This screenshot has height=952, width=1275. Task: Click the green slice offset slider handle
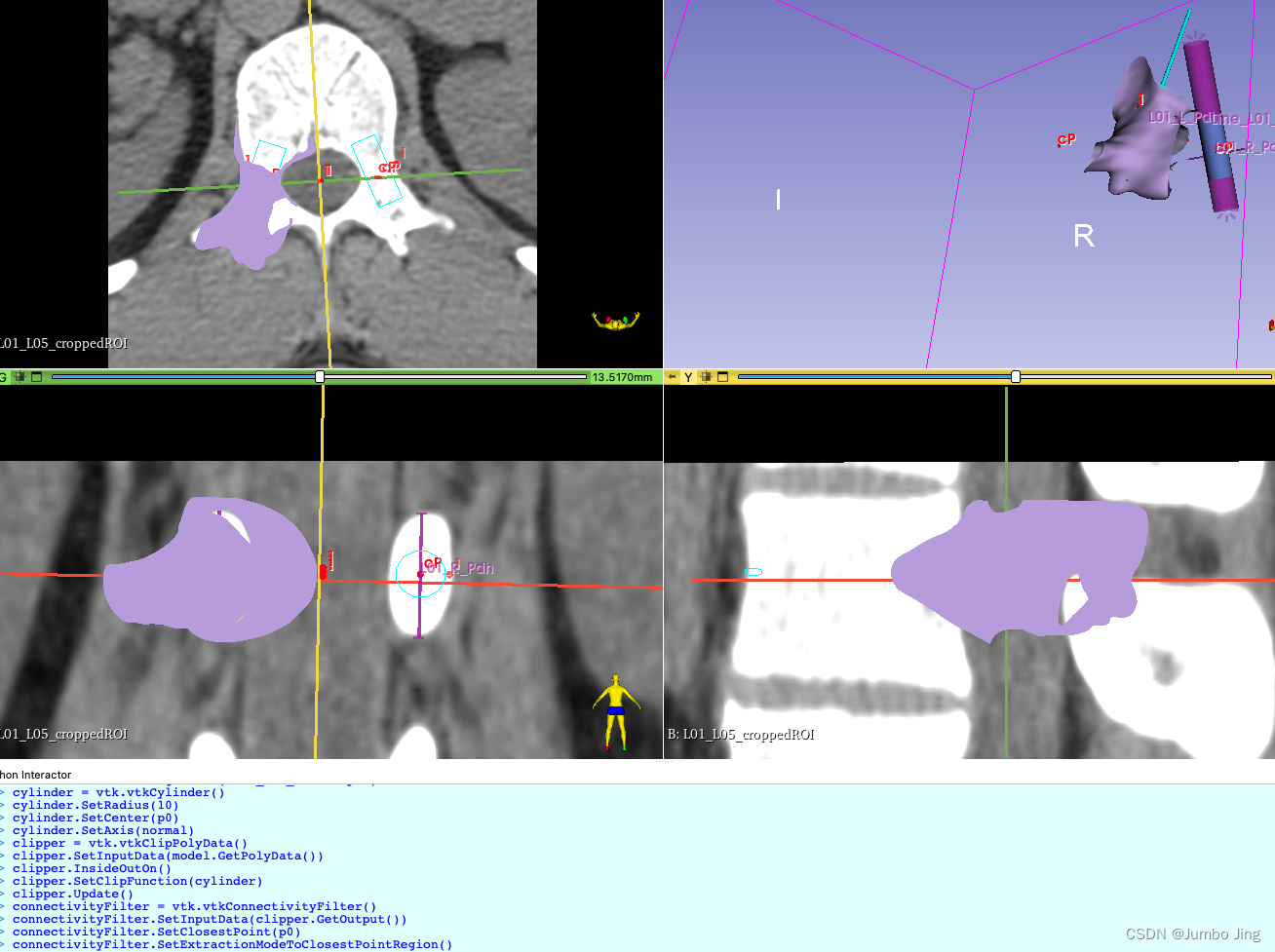pyautogui.click(x=320, y=376)
